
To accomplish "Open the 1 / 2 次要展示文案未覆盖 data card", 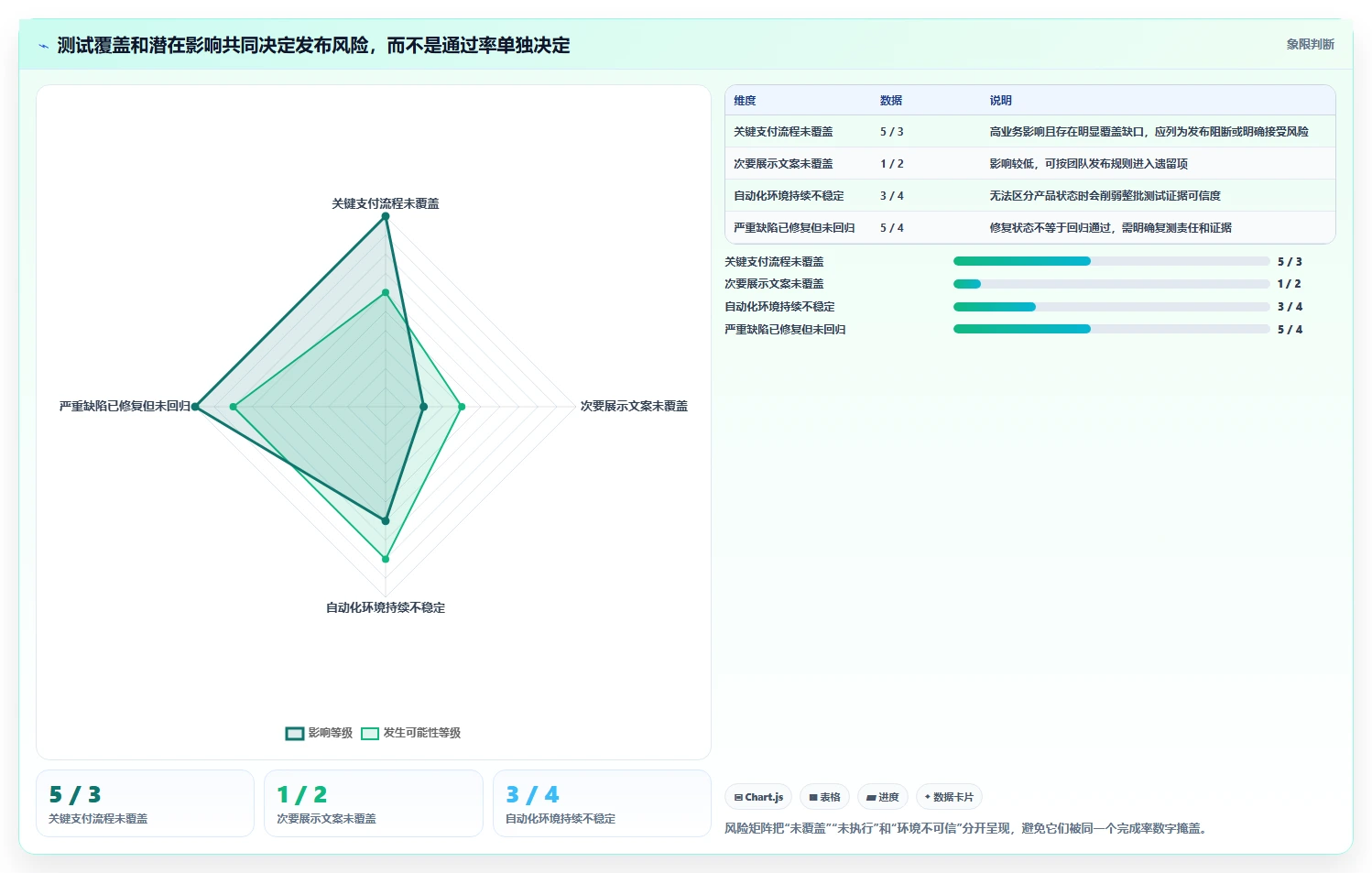I will pyautogui.click(x=374, y=803).
